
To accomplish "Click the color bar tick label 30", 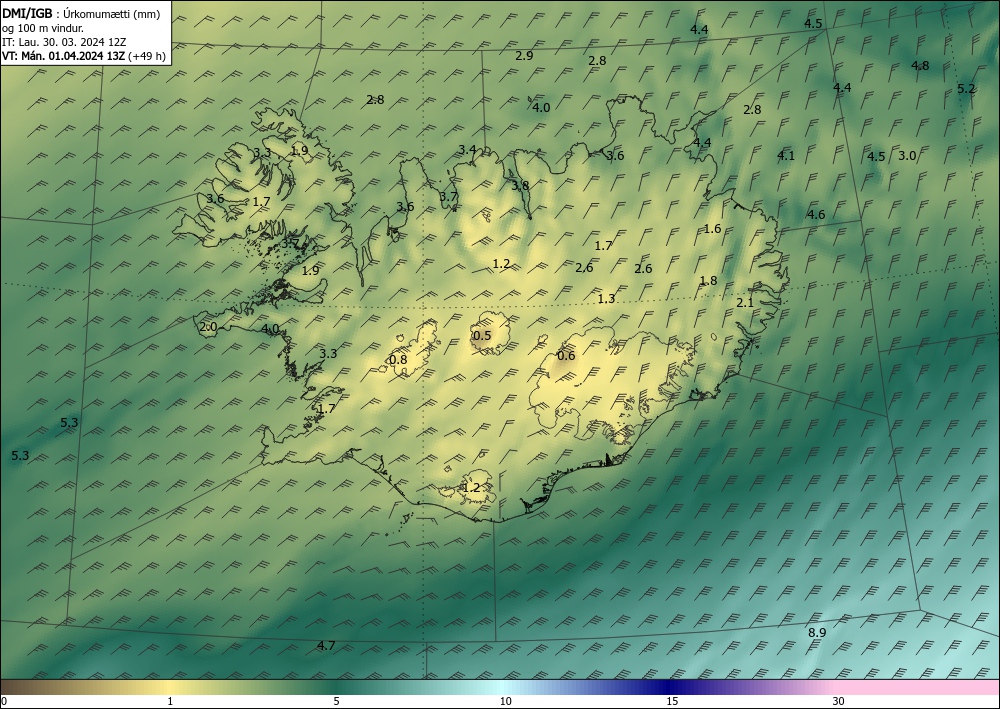I will pyautogui.click(x=838, y=701).
